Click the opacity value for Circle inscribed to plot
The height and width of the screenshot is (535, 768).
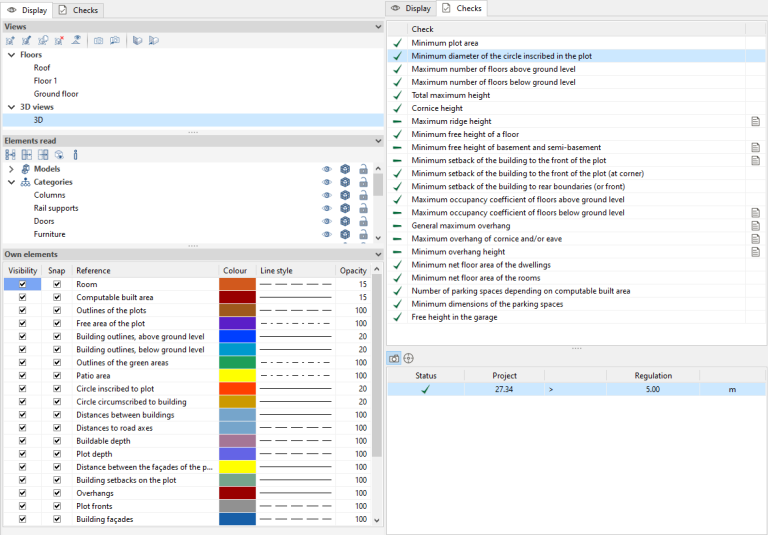pyautogui.click(x=362, y=389)
